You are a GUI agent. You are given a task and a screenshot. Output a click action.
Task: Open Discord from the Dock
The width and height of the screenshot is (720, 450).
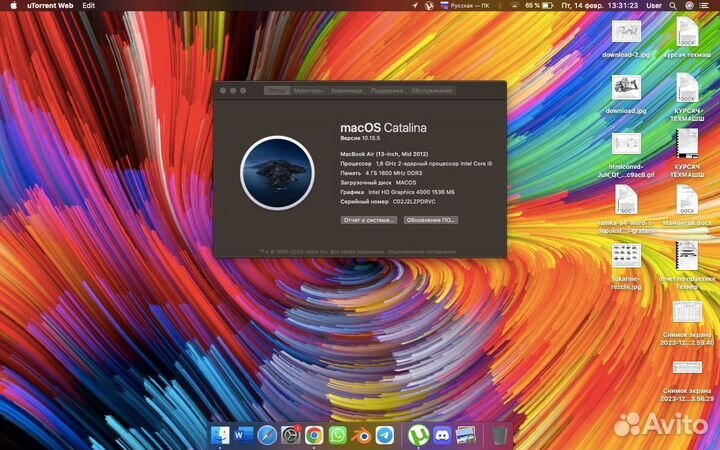coord(442,435)
